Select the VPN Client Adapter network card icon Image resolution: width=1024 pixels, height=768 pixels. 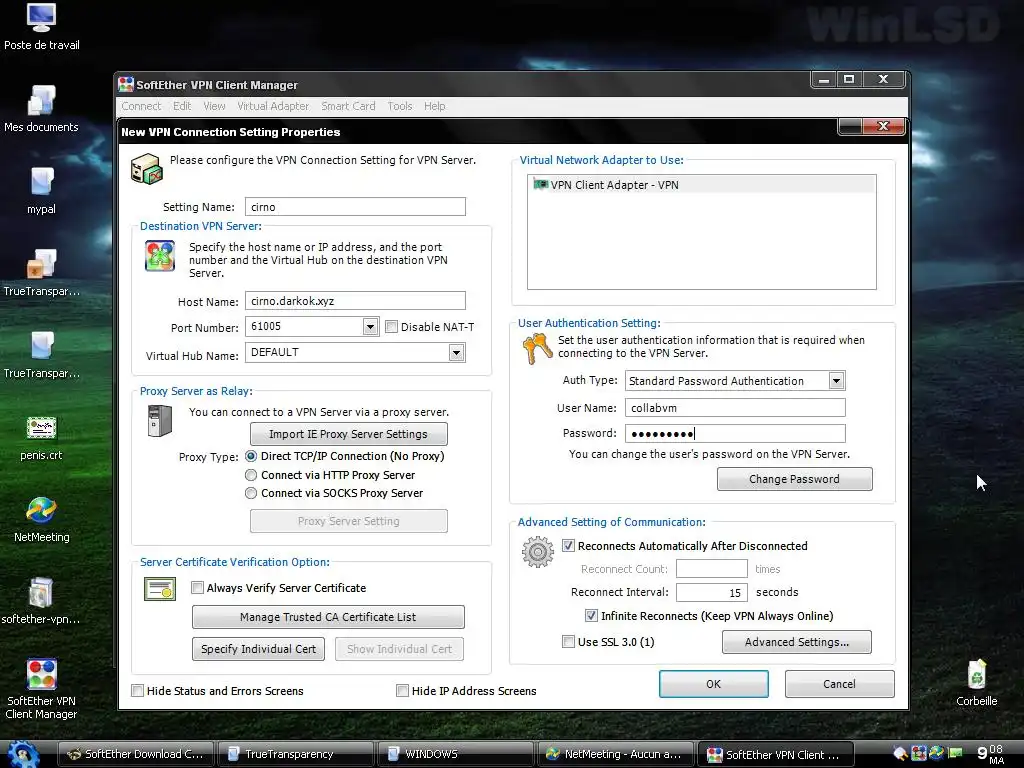pos(541,185)
